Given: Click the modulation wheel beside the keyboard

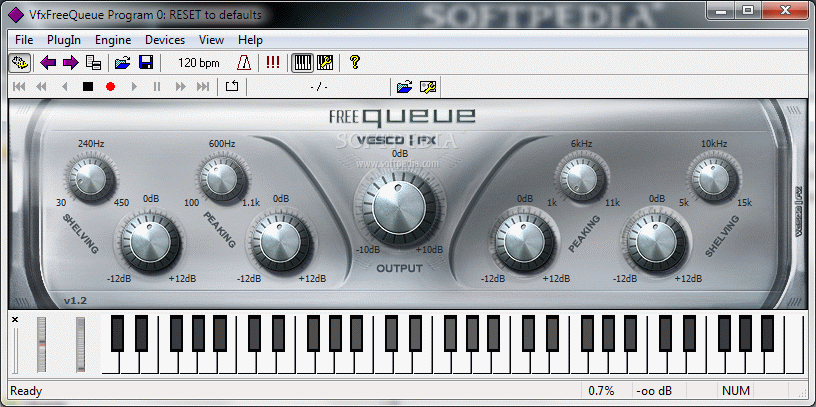Looking at the screenshot, I should click(80, 345).
